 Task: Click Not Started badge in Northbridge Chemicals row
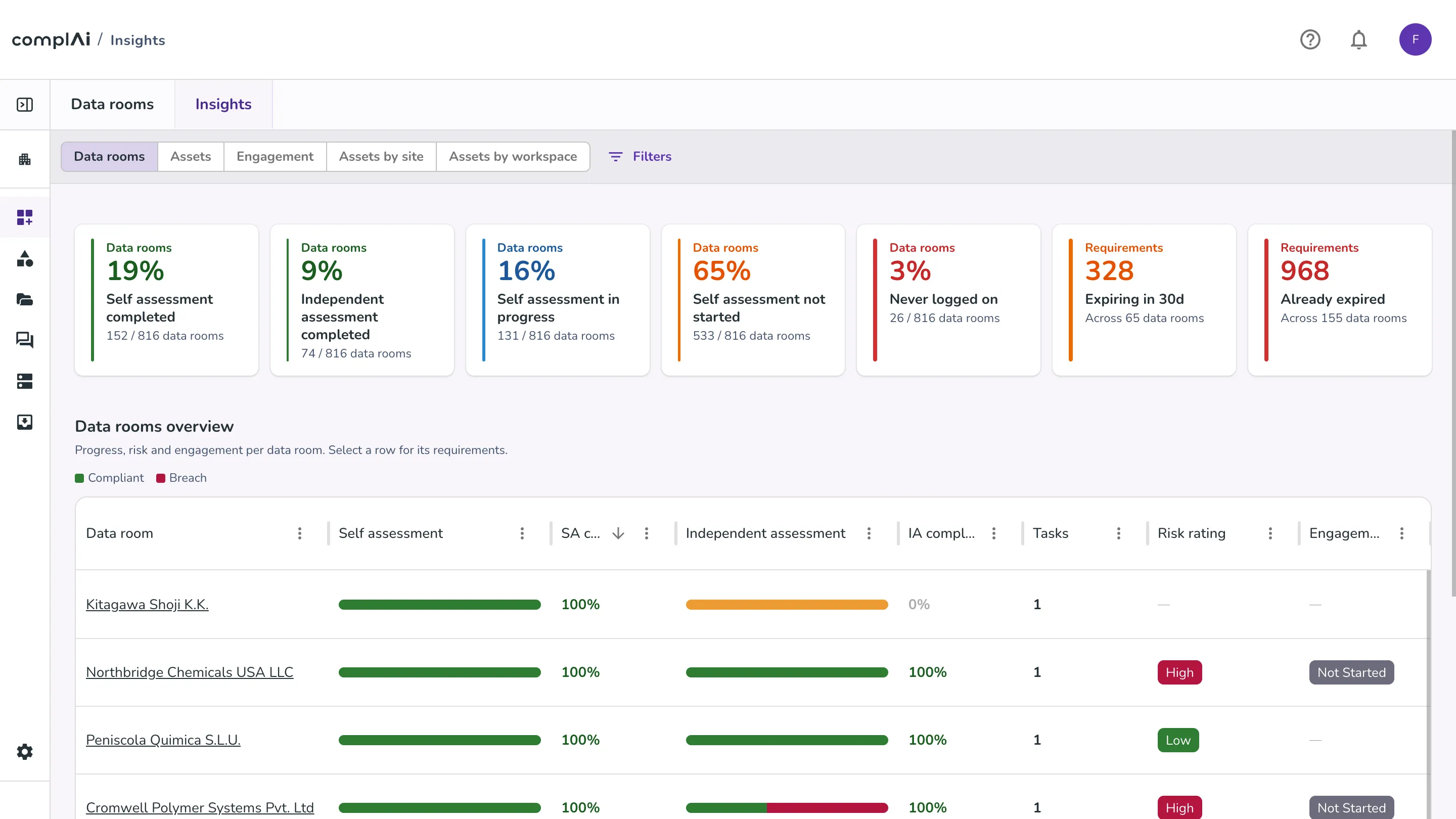(x=1351, y=672)
